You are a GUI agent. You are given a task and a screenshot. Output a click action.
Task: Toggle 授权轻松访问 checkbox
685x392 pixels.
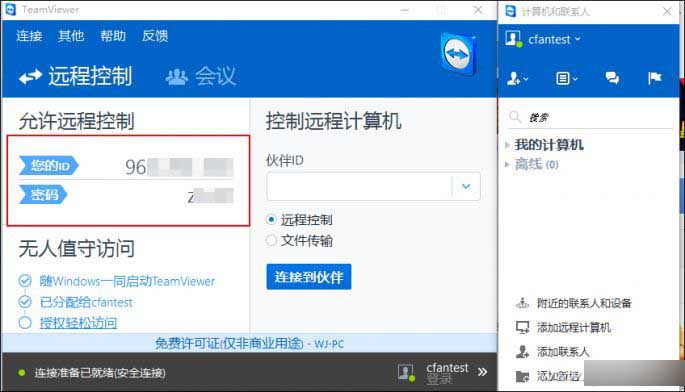[25, 323]
